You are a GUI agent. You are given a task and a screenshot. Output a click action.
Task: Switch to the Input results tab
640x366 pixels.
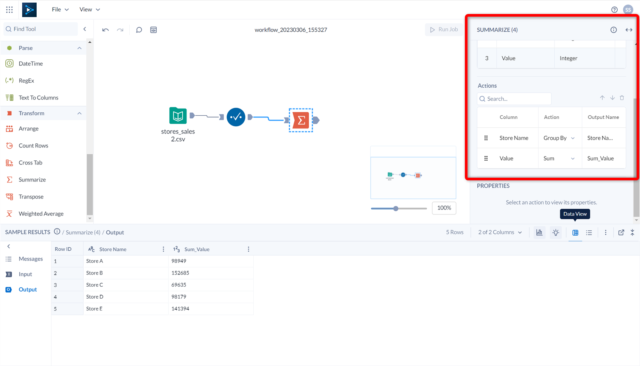point(25,274)
